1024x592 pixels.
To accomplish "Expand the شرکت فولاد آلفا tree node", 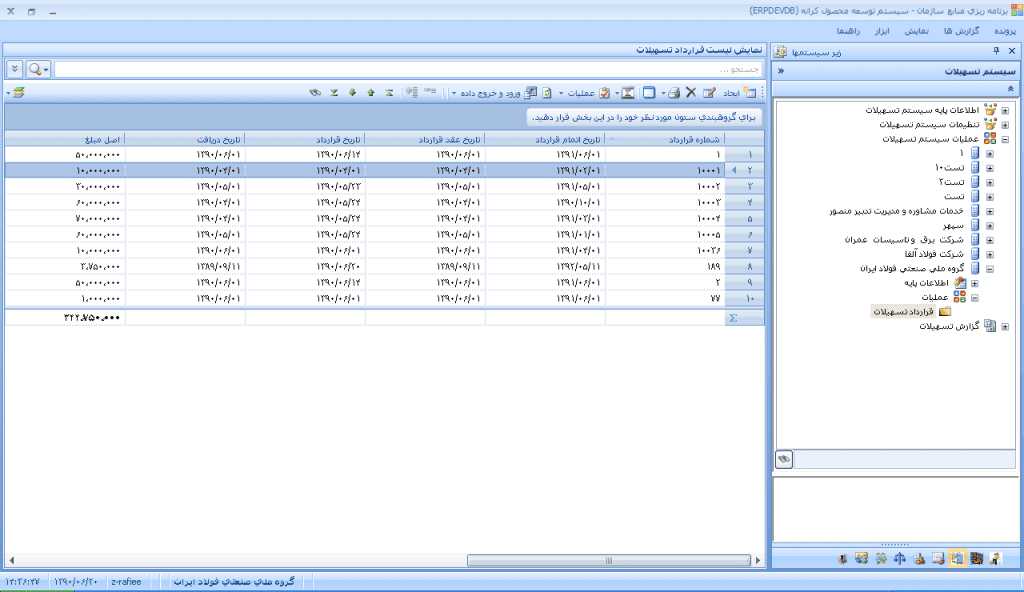I will 990,254.
